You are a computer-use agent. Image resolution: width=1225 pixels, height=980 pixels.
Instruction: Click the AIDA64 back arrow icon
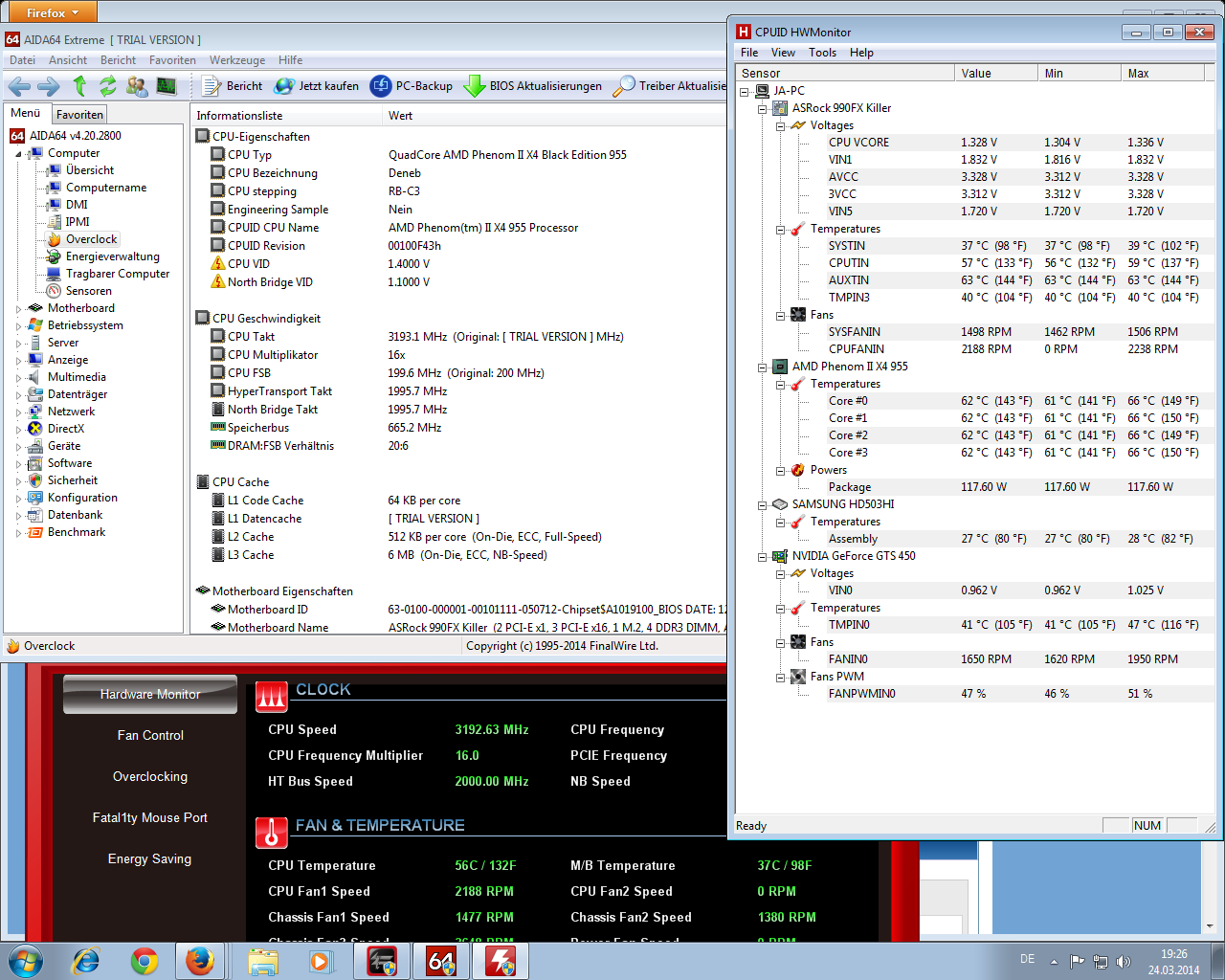coord(18,86)
